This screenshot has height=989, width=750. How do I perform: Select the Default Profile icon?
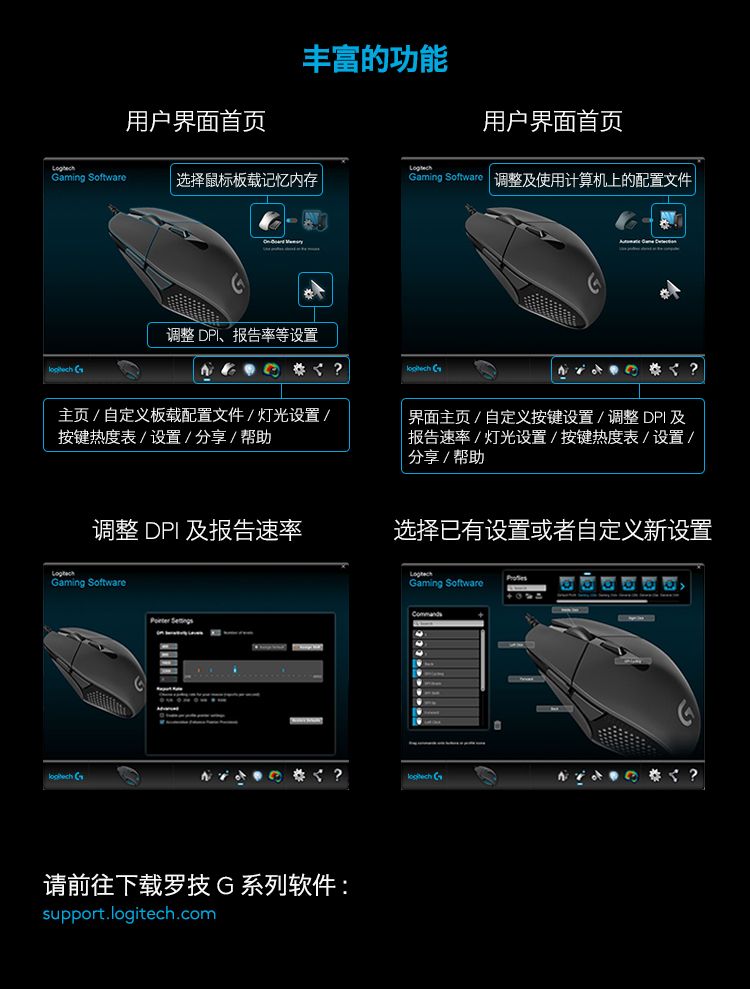tap(566, 584)
